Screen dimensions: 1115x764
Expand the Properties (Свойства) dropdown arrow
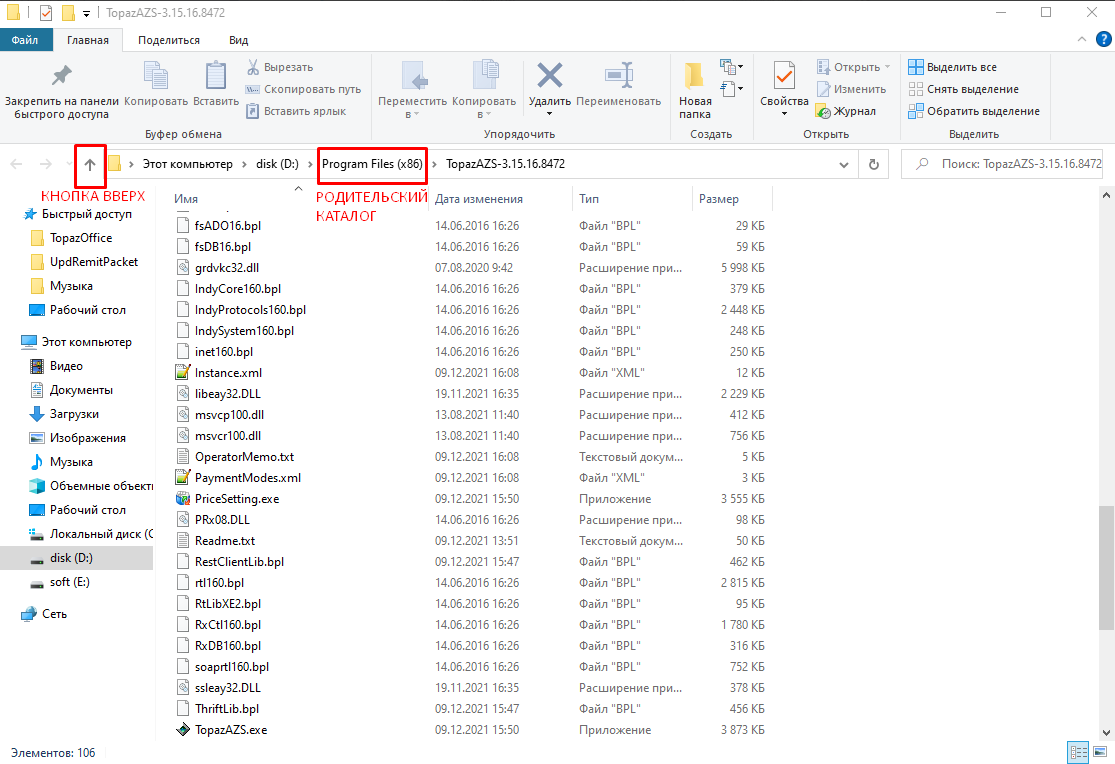pos(784,114)
